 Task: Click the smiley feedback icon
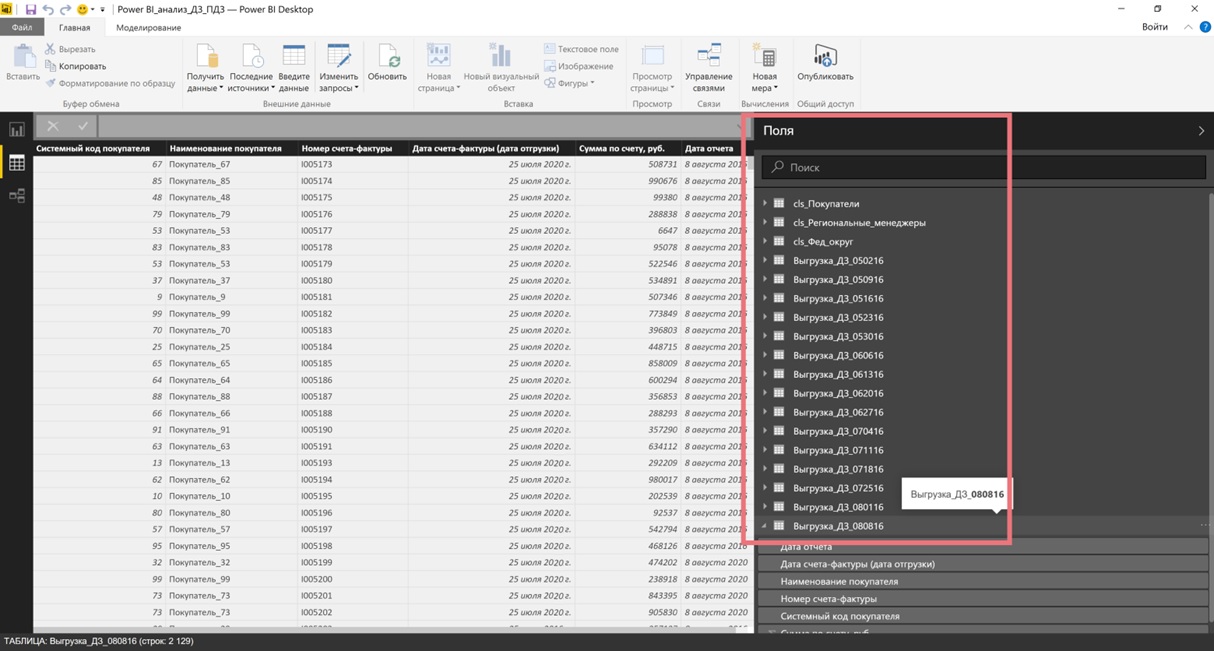click(x=83, y=9)
